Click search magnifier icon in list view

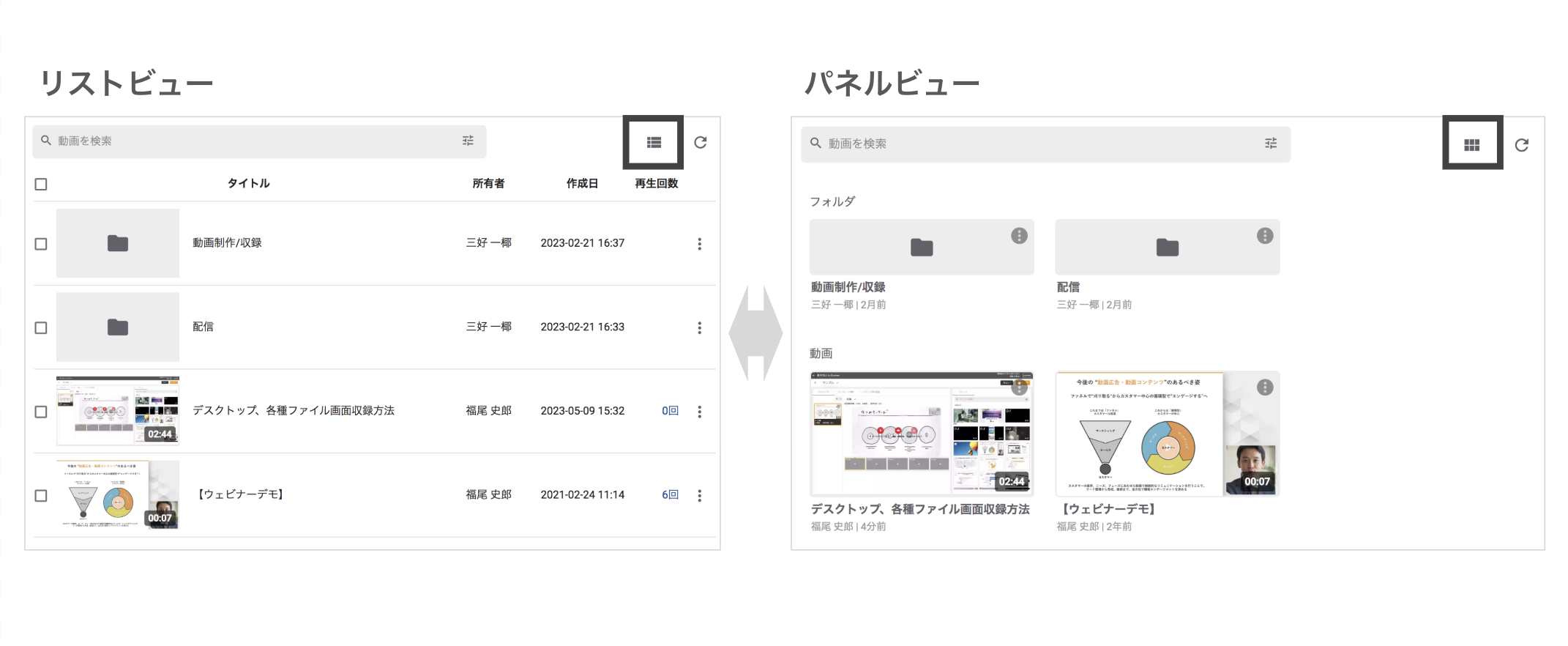pos(46,140)
